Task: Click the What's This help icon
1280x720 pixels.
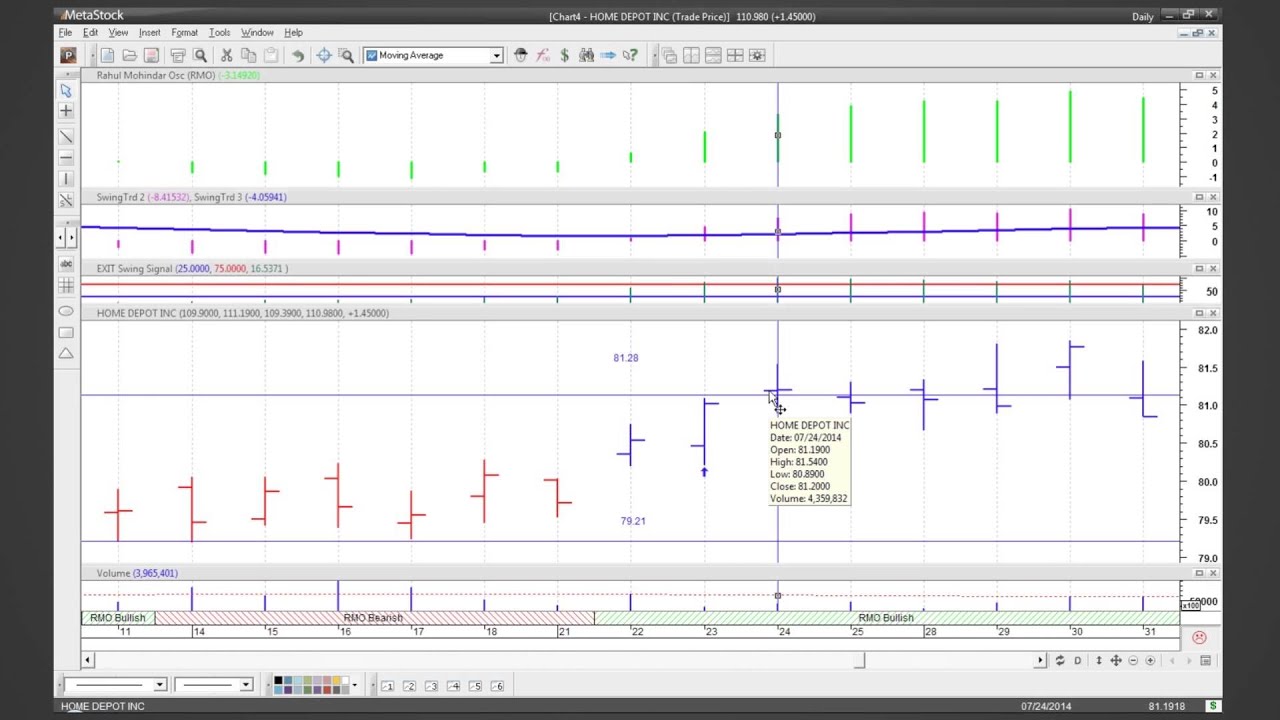Action: tap(630, 55)
